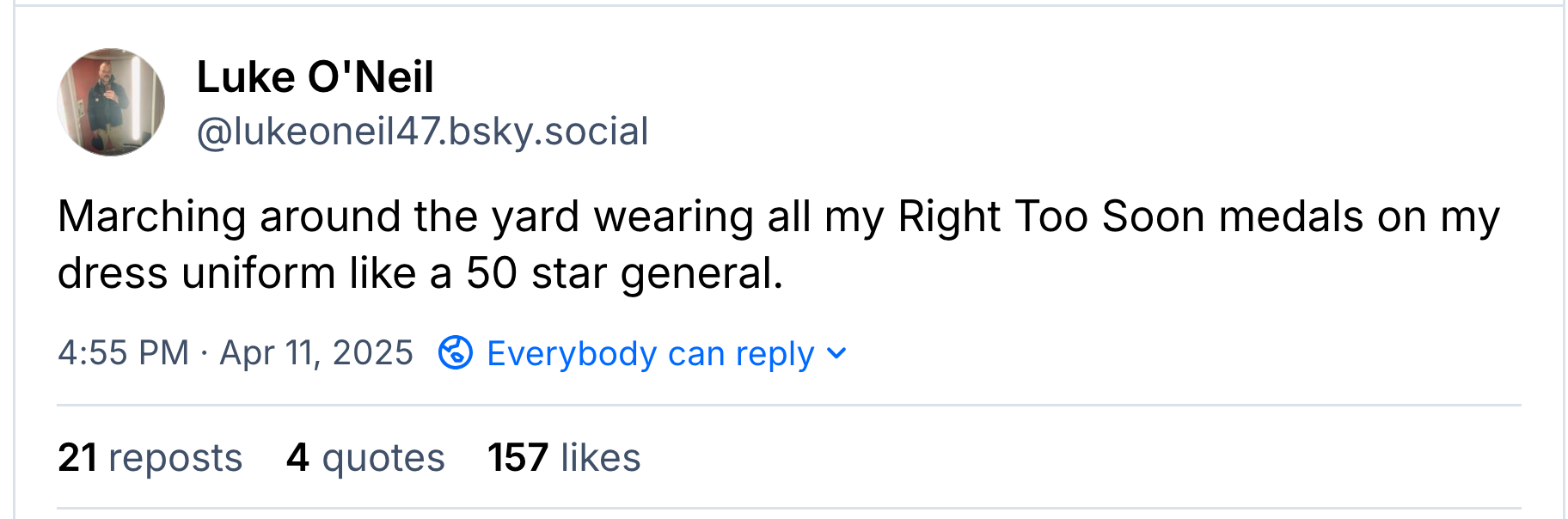
Task: Click "50 star general" in the post
Action: pyautogui.click(x=624, y=274)
